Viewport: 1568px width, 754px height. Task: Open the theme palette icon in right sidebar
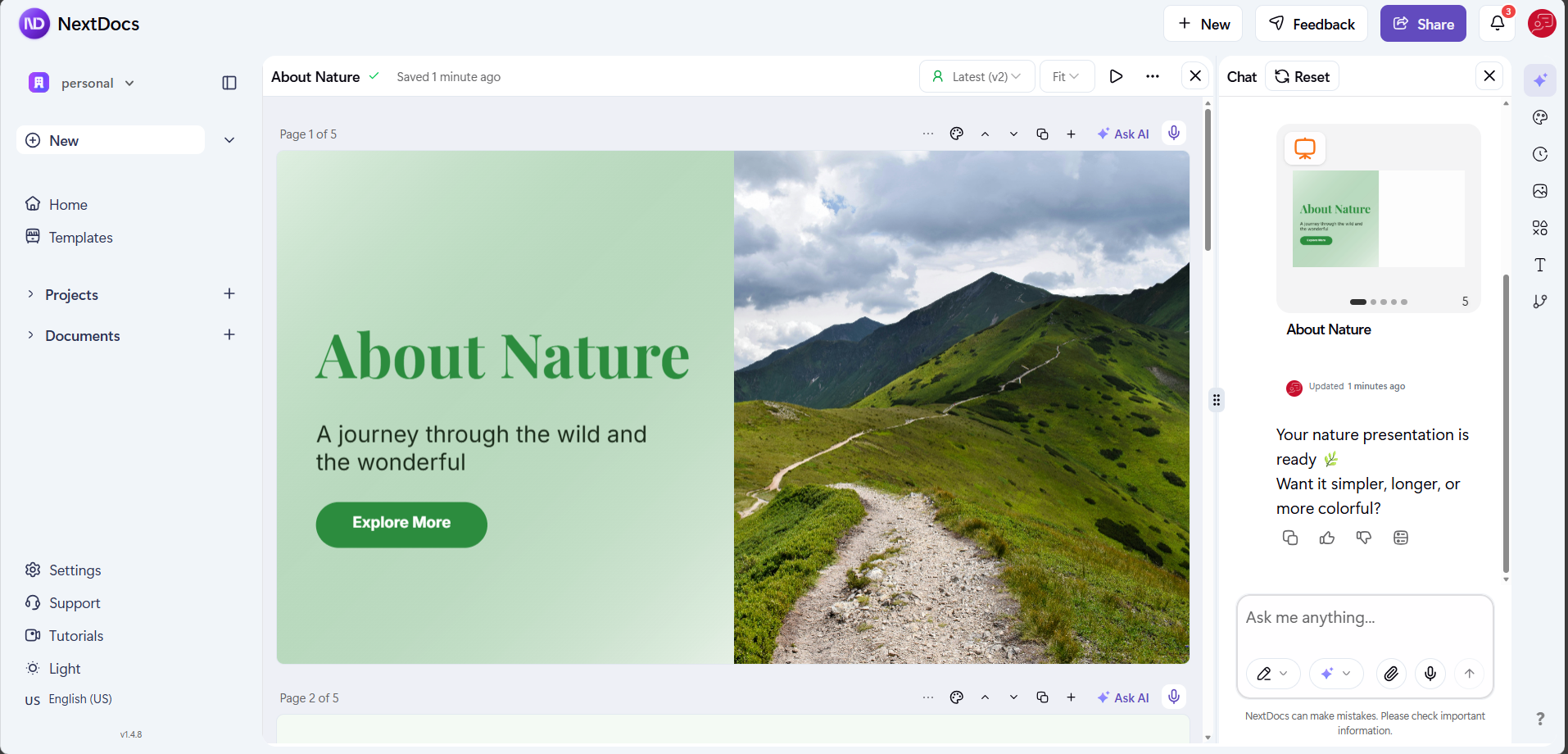point(1540,117)
